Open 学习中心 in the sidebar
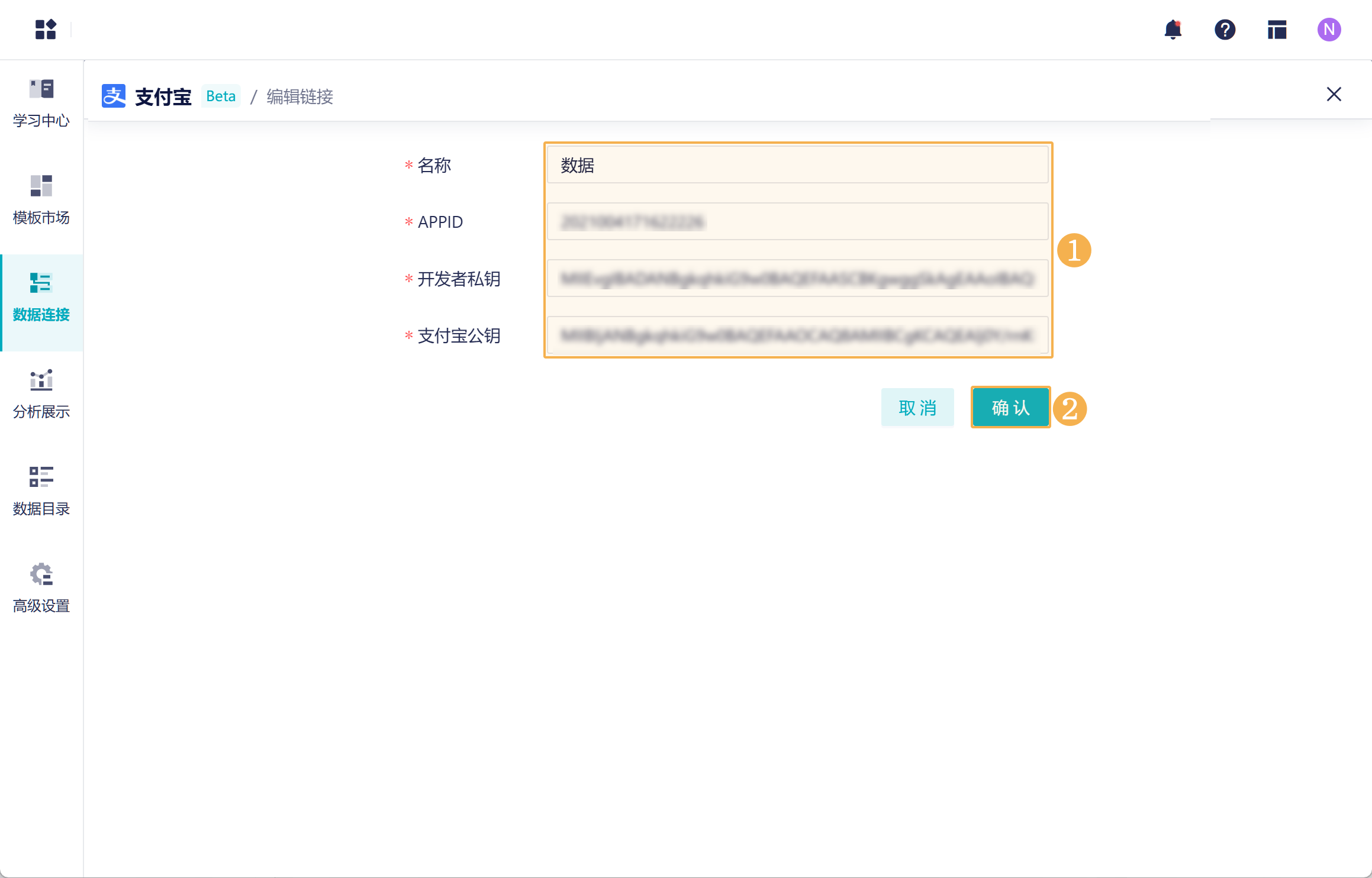 (41, 104)
